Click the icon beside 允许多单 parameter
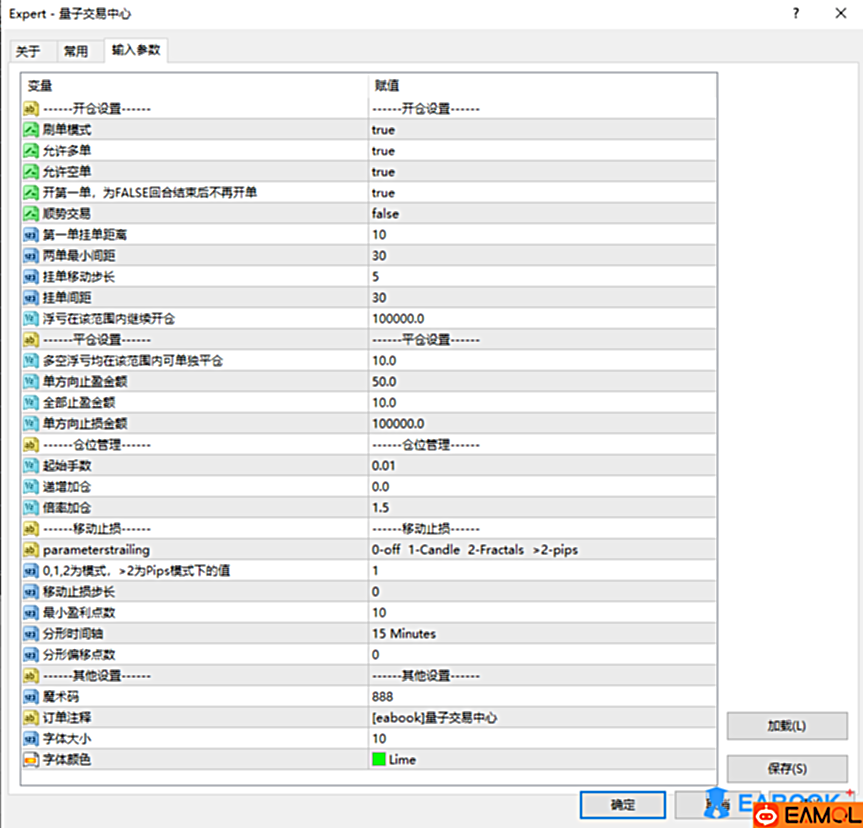This screenshot has width=863, height=828. pos(31,150)
